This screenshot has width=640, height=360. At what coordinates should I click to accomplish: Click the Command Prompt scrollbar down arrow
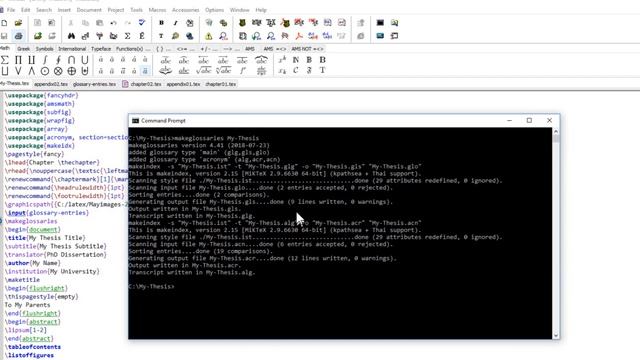[x=556, y=335]
